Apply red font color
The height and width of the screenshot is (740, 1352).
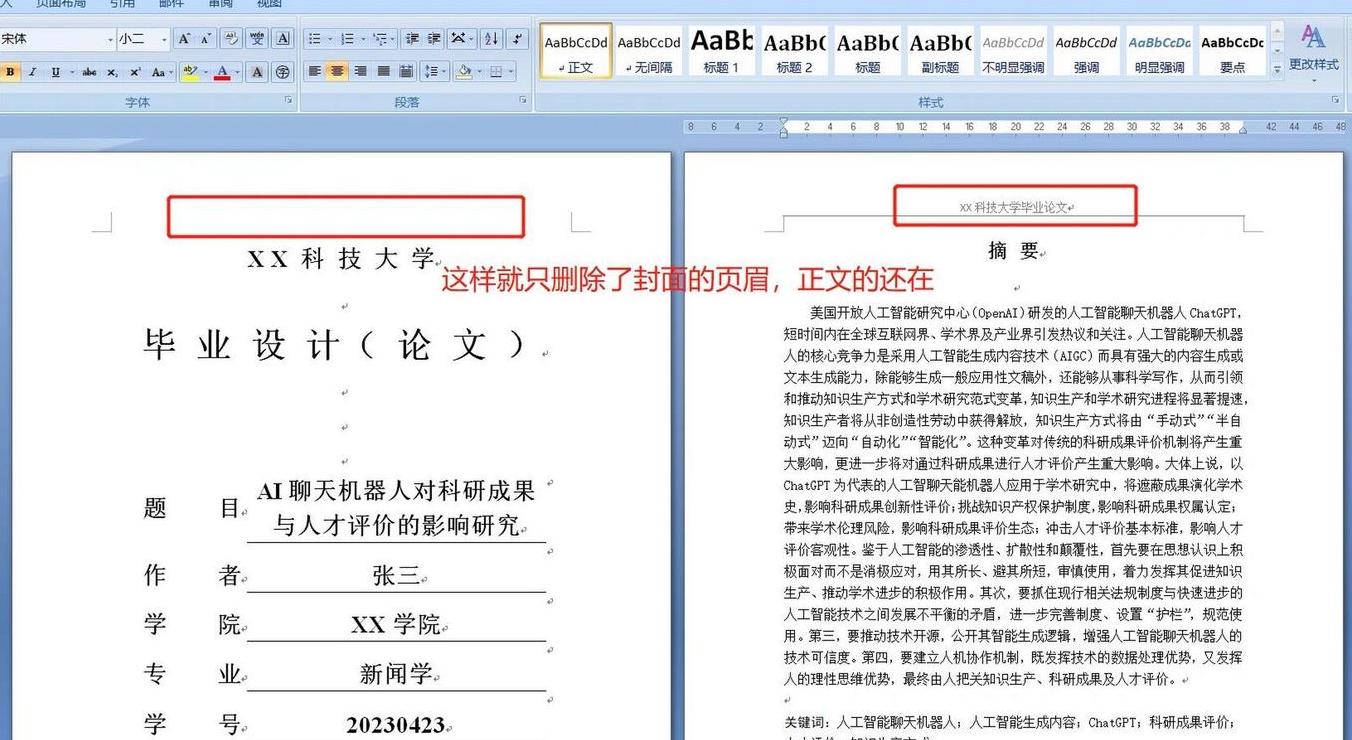[x=222, y=72]
